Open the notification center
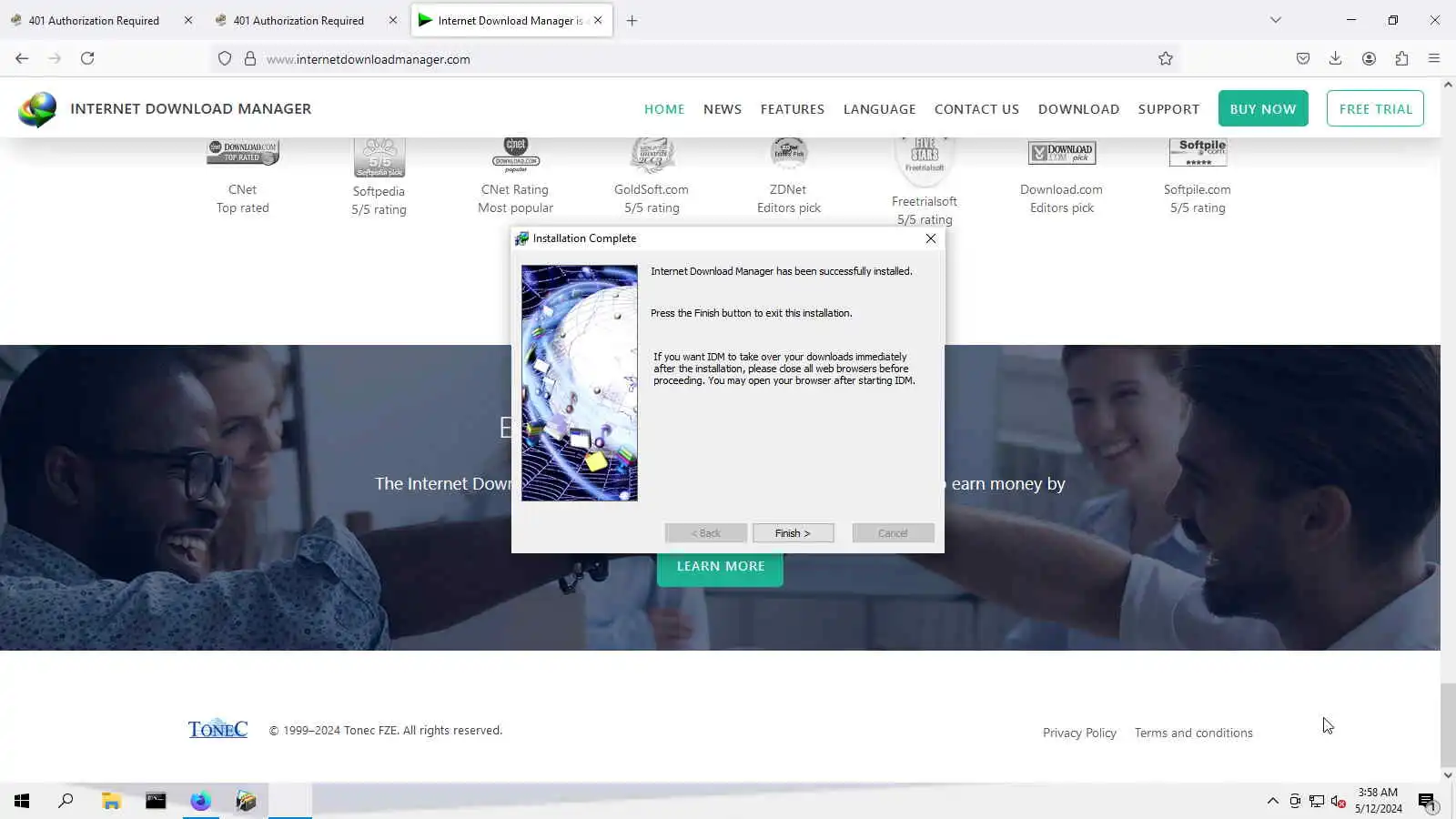This screenshot has width=1456, height=819. (x=1427, y=801)
